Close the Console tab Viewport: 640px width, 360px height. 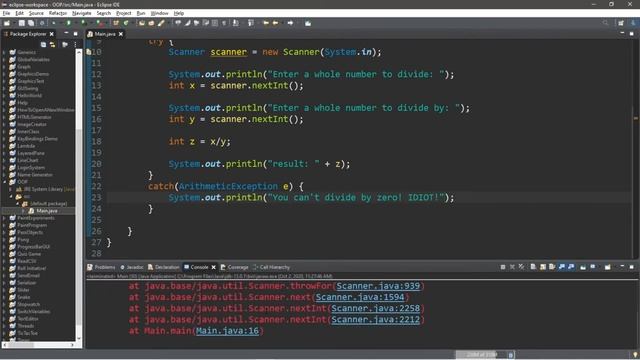[x=213, y=267]
